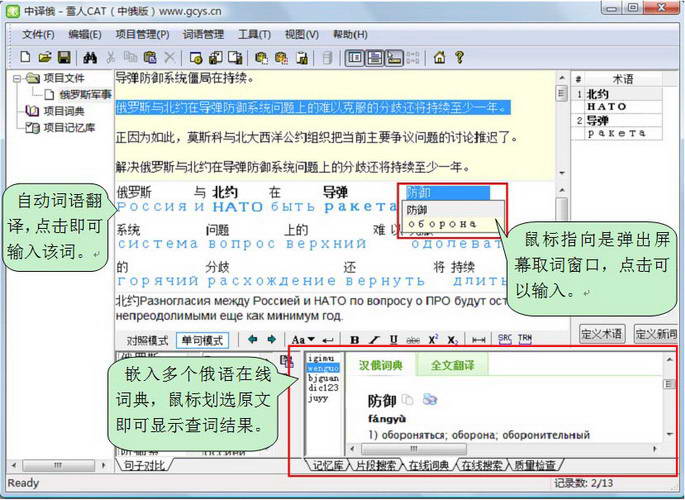The width and height of the screenshot is (685, 500).
Task: Play pronunciation icon beside 防御 entry
Action: point(429,400)
